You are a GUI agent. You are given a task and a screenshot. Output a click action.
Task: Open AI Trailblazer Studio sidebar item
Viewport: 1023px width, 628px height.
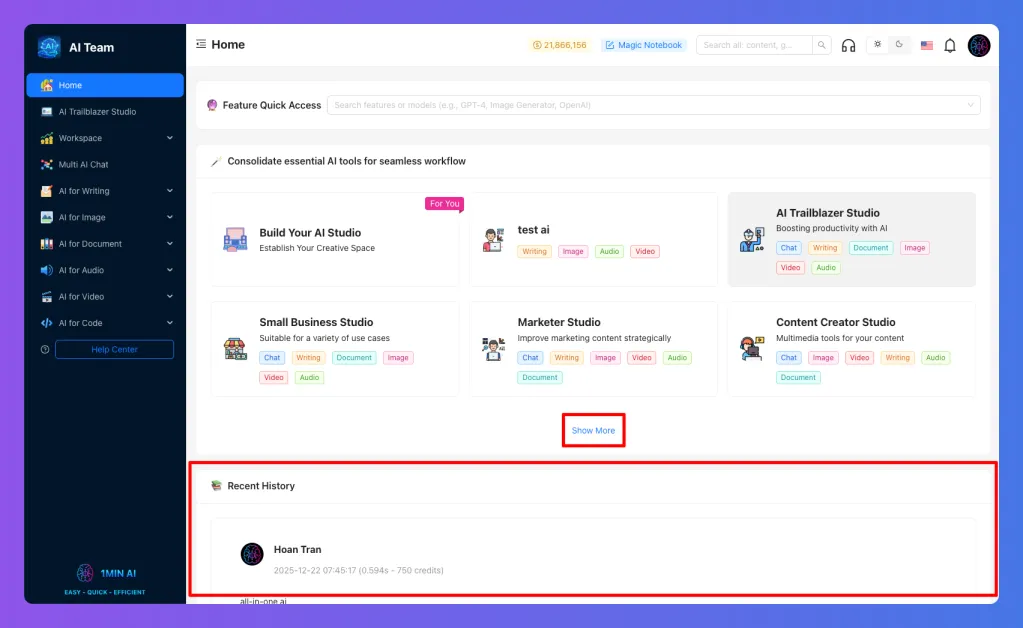105,112
